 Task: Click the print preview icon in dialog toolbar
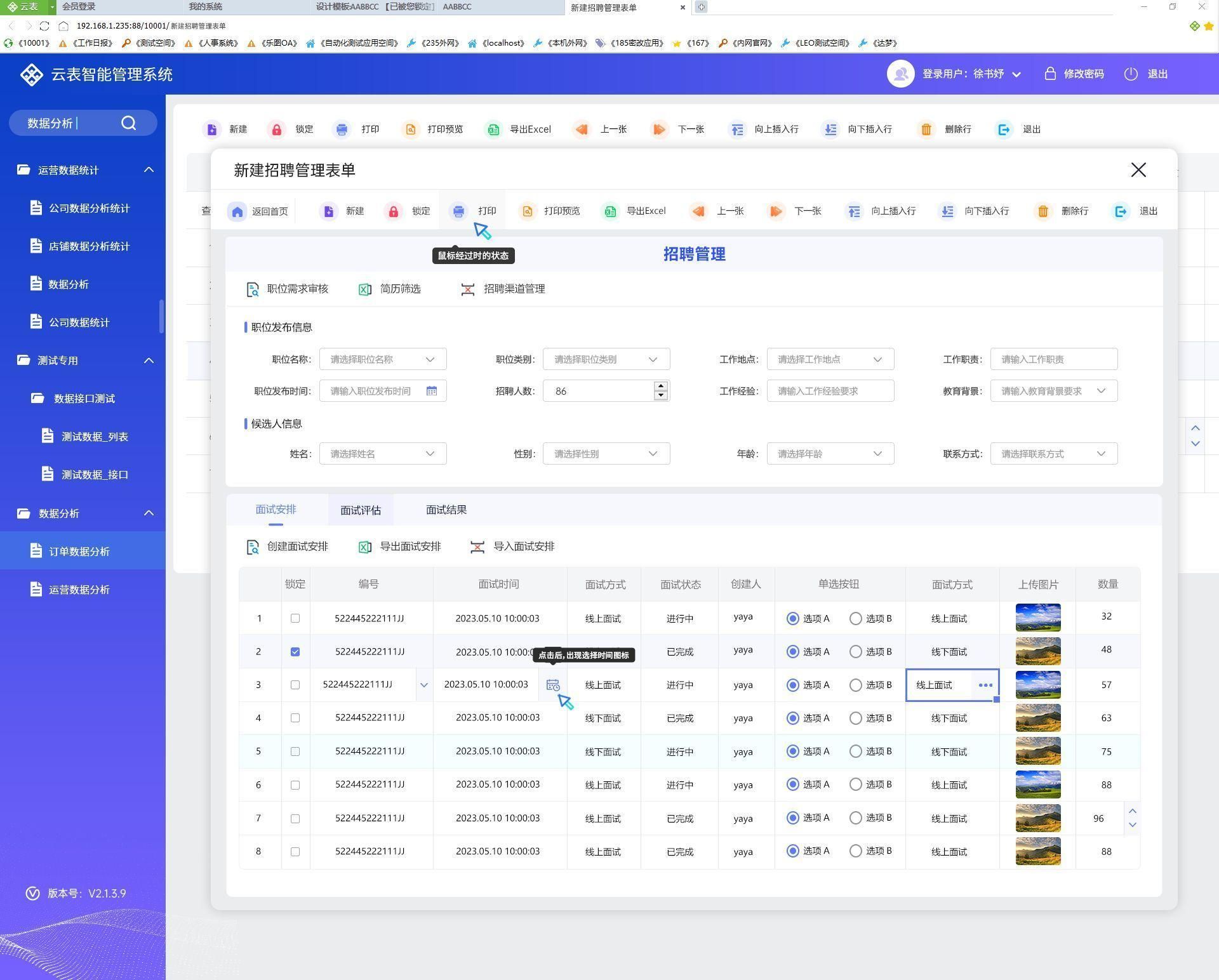(x=528, y=211)
